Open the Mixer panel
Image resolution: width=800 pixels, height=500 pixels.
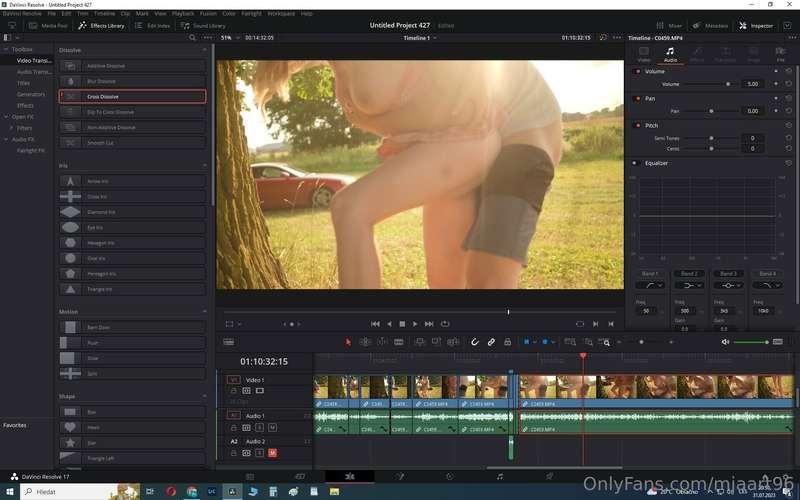(x=669, y=26)
